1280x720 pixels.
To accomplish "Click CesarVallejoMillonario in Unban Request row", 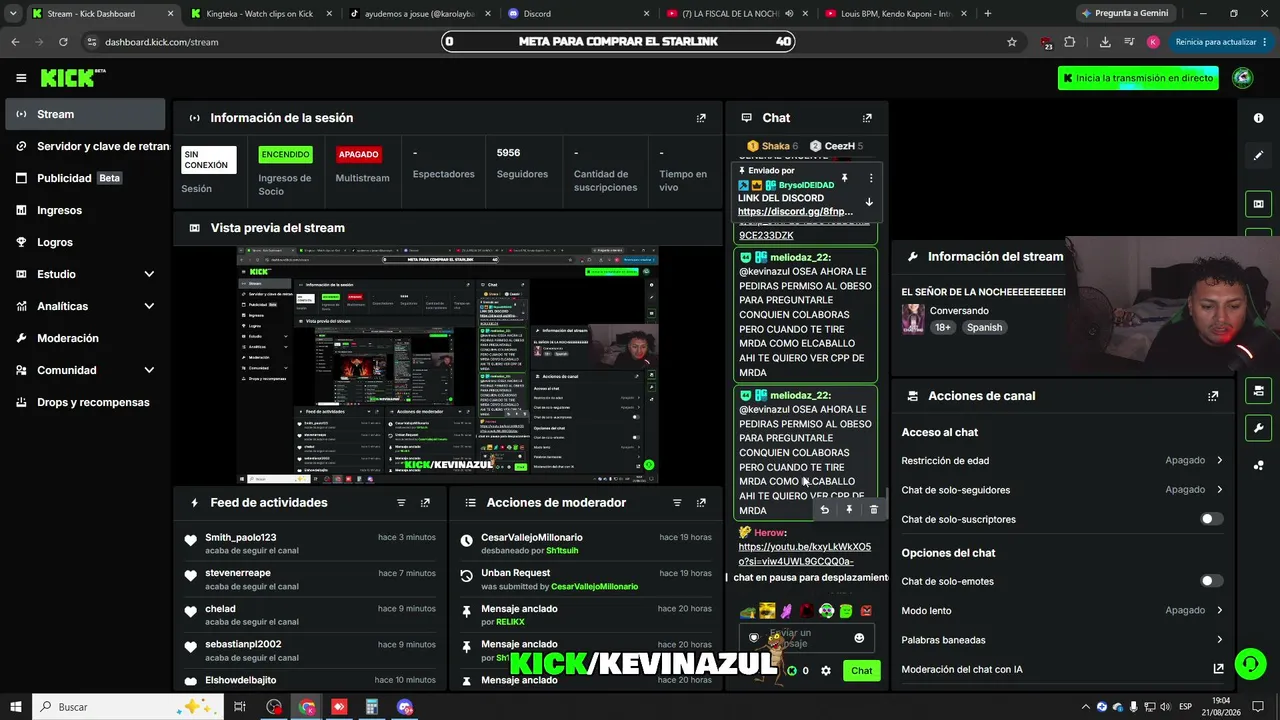I will [594, 586].
